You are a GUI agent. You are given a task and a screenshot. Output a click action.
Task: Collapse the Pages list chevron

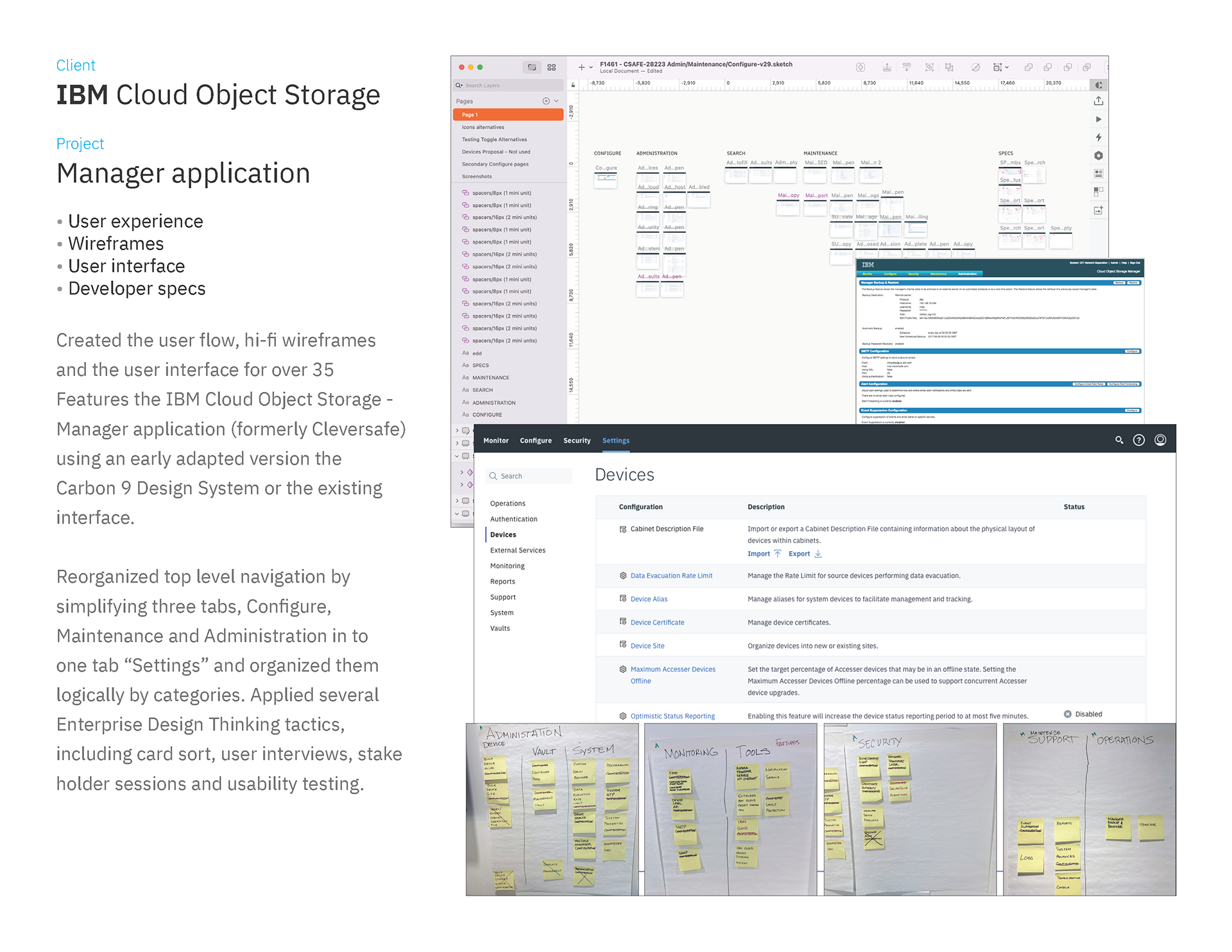tap(556, 101)
